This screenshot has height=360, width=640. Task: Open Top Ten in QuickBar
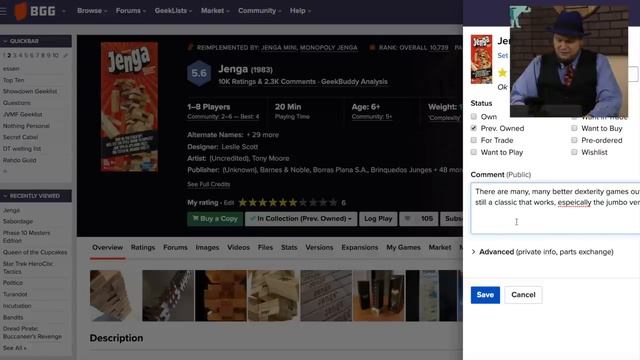[x=13, y=80]
